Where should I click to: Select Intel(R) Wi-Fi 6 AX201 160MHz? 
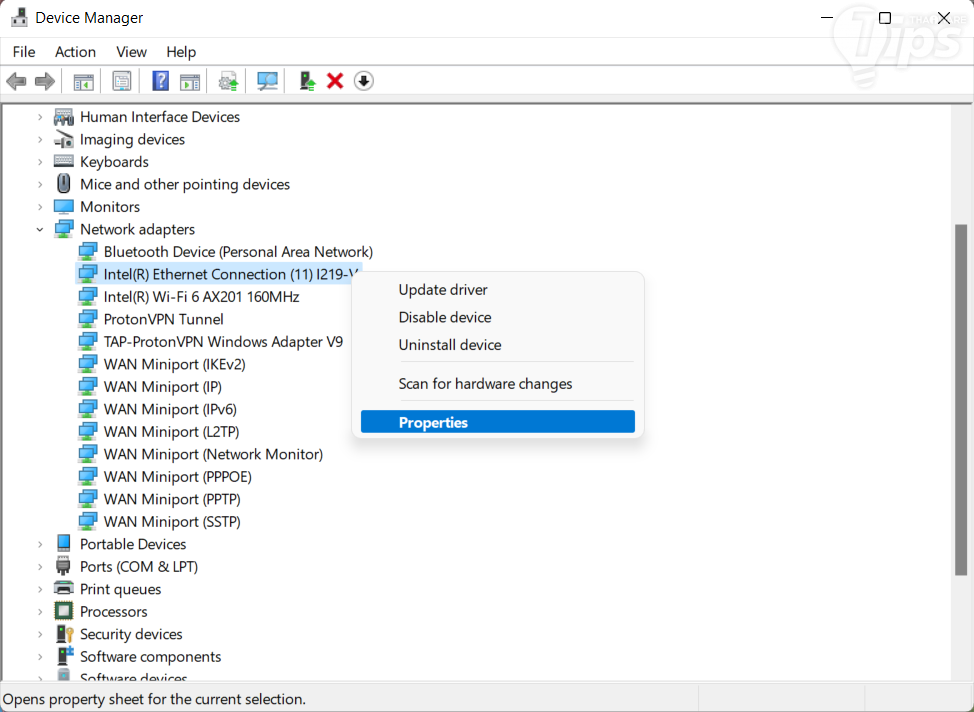(201, 296)
